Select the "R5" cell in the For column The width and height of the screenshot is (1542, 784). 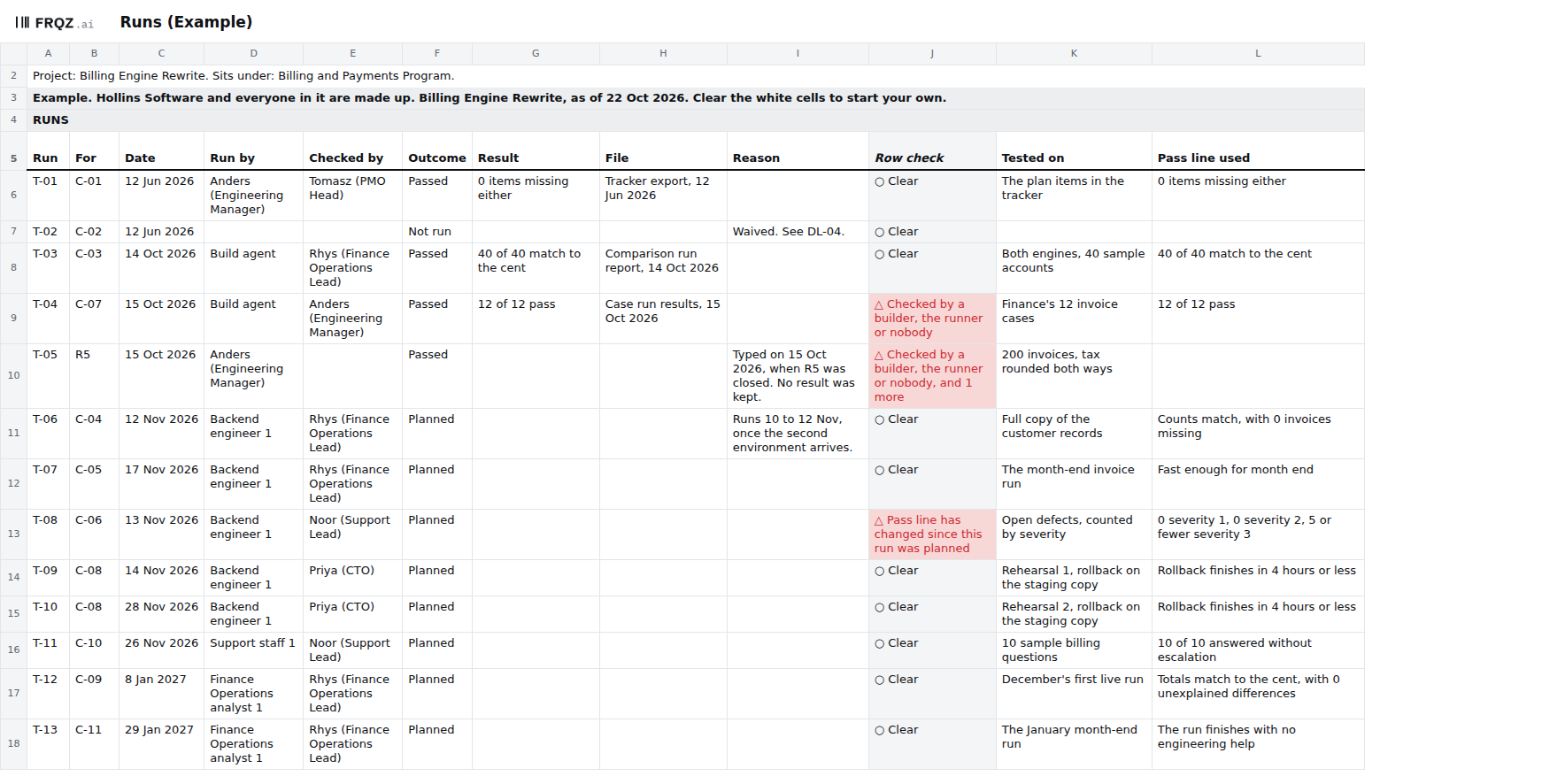tap(94, 376)
